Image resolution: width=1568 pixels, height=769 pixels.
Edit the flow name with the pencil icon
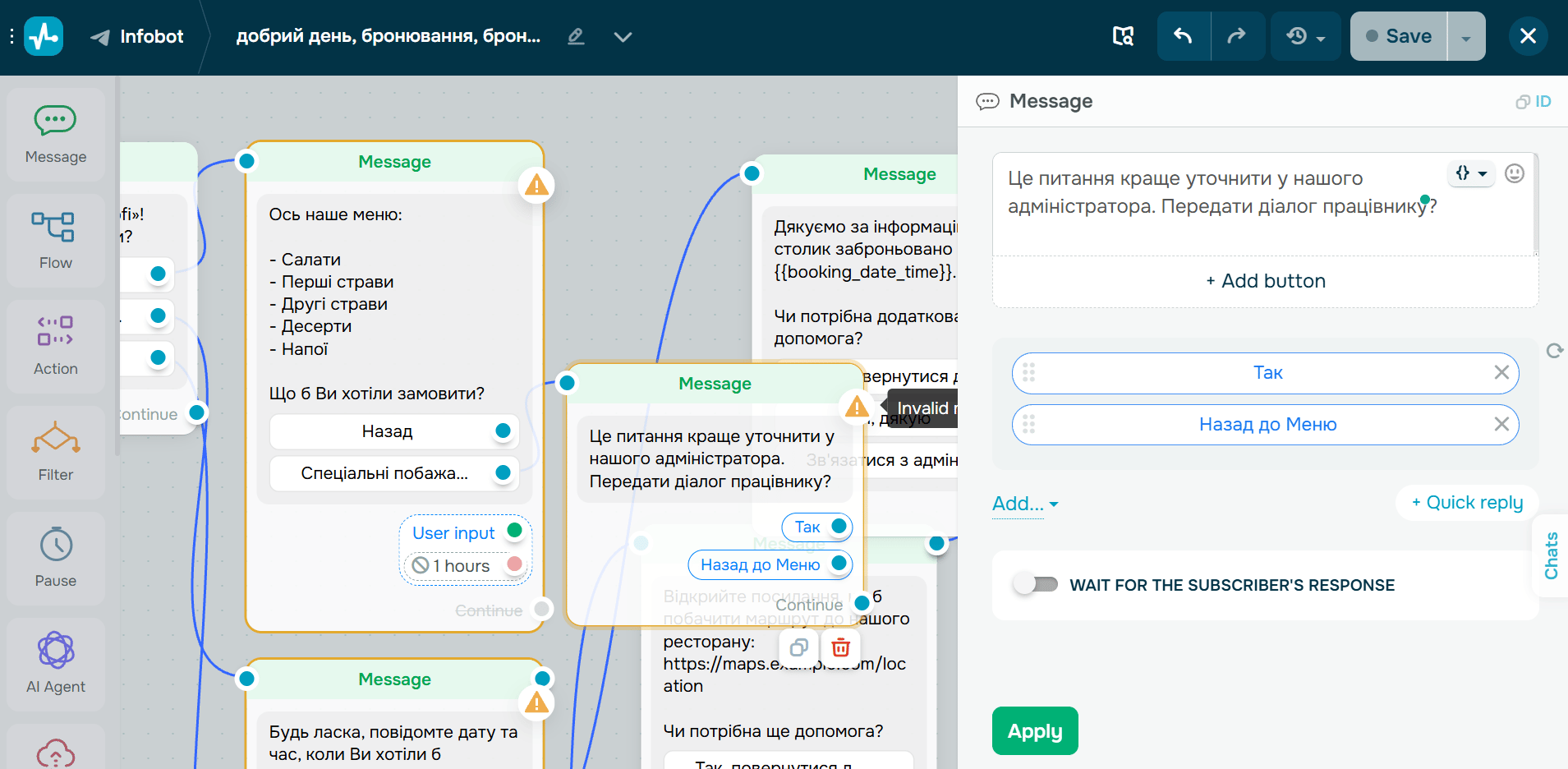click(x=576, y=36)
